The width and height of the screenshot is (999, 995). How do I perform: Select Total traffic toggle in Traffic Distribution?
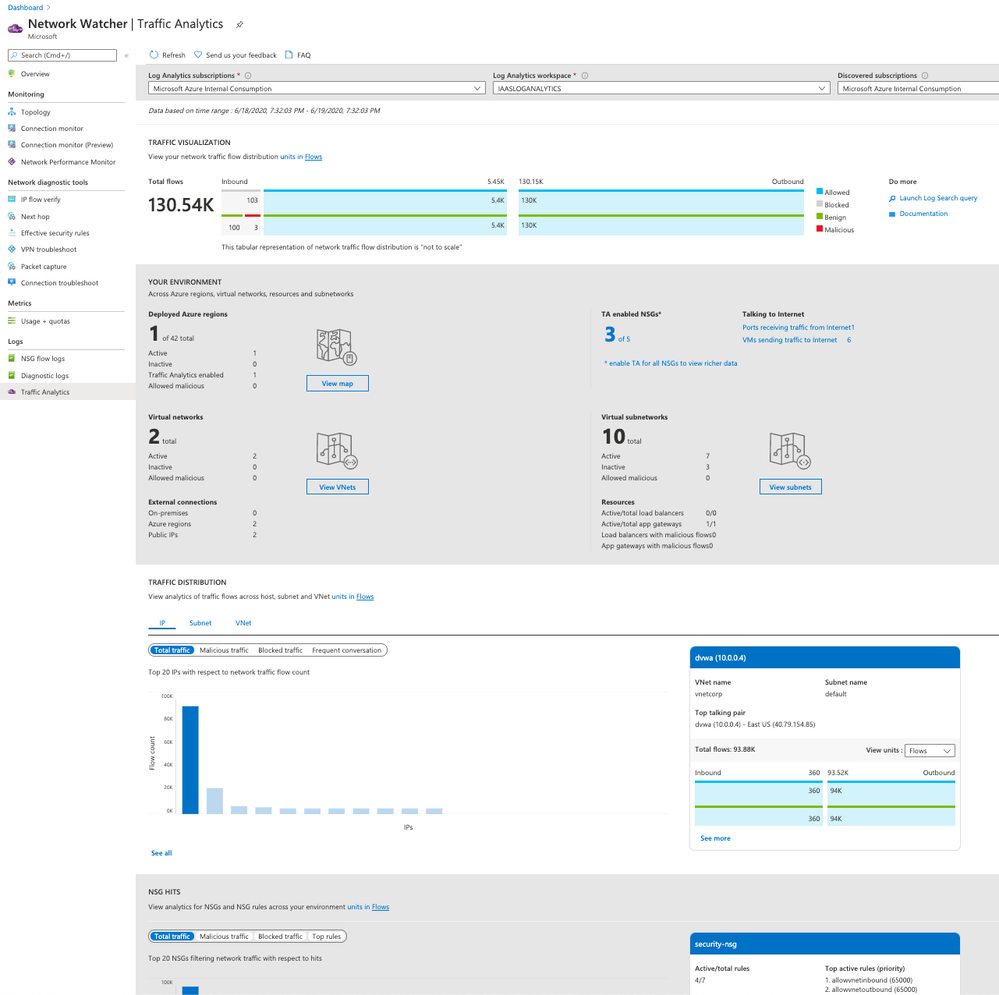click(172, 650)
